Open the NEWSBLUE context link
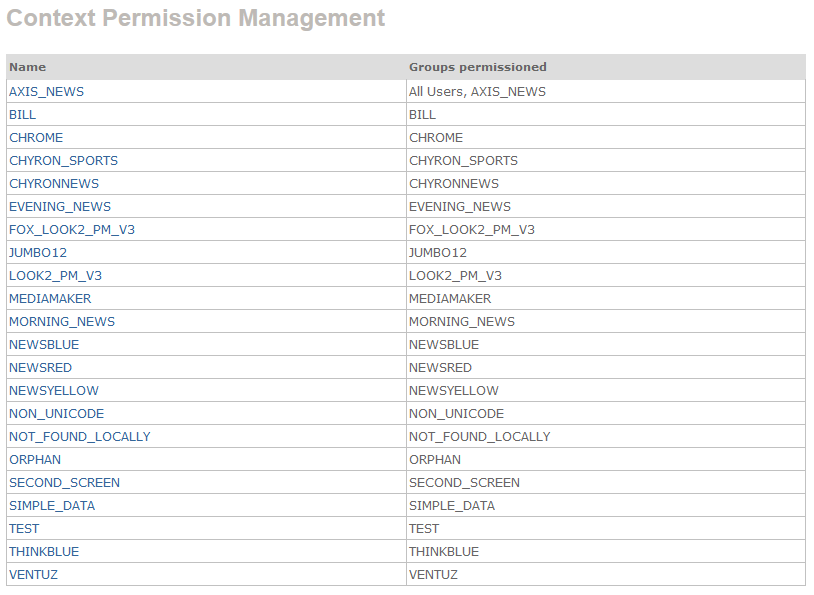Screen dimensions: 814x595 pyautogui.click(x=44, y=344)
